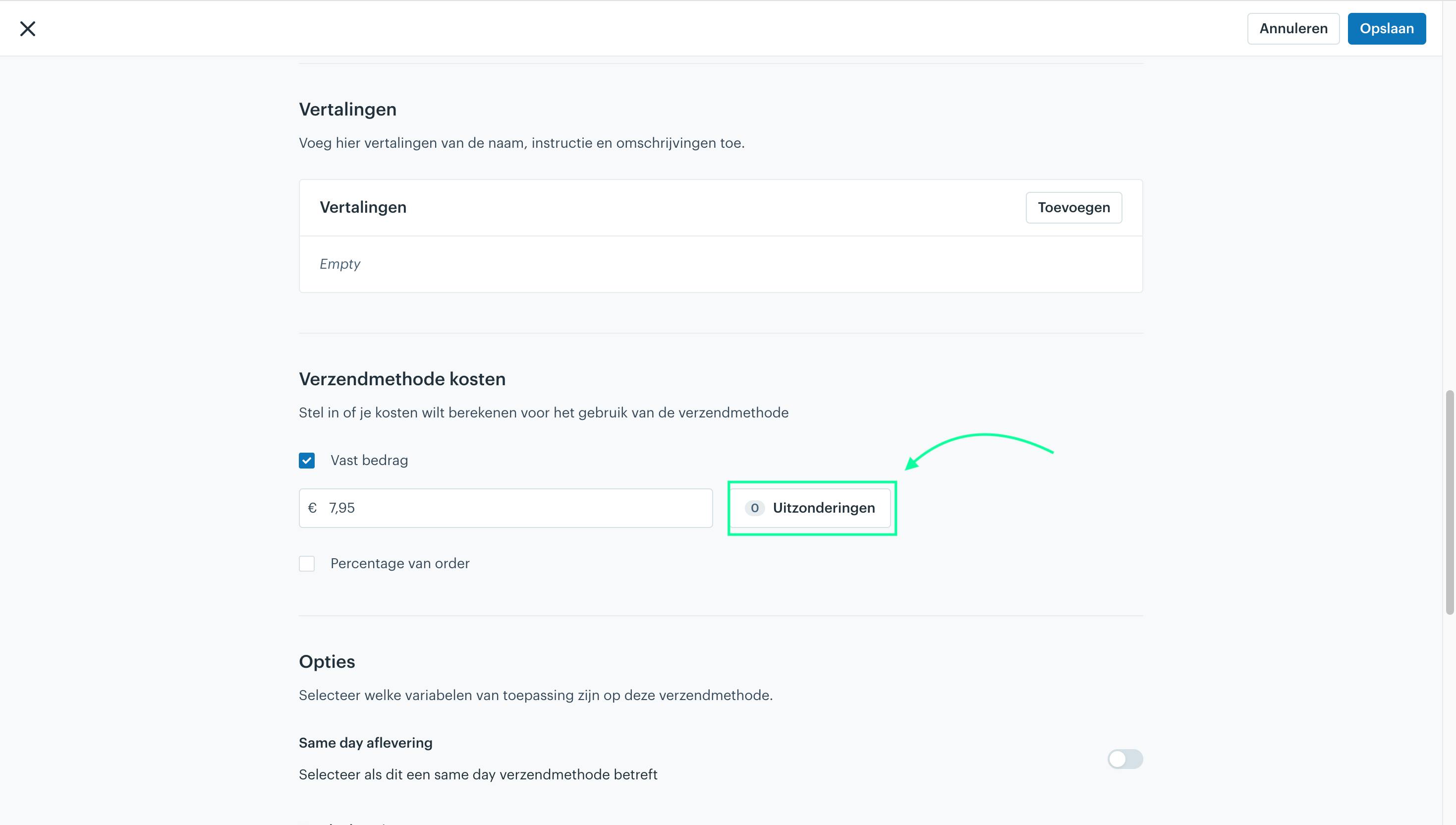Open the Uitzonderingen exceptions button
This screenshot has width=1456, height=825.
(x=811, y=508)
